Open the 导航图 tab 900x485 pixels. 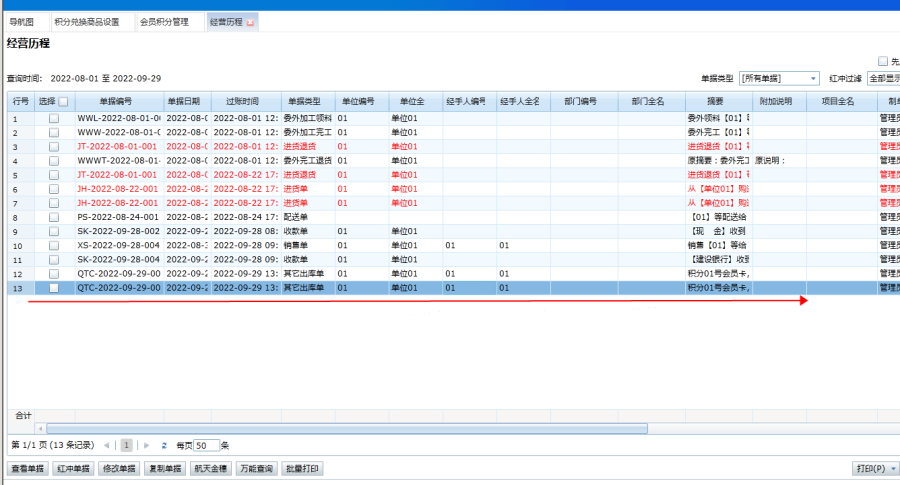tap(22, 21)
